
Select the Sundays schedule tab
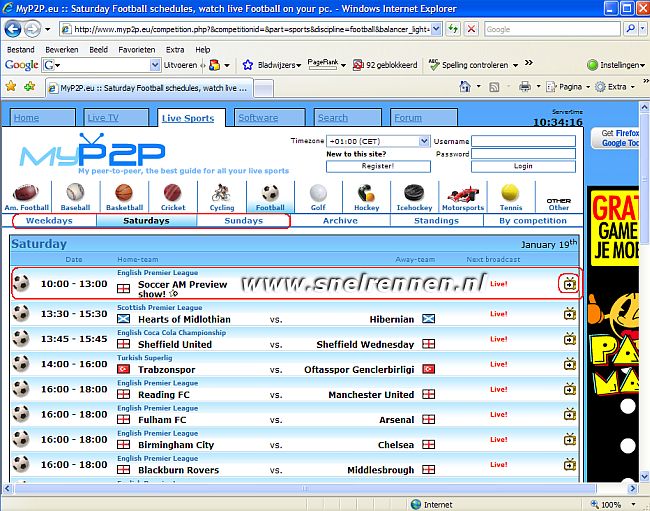pyautogui.click(x=243, y=220)
